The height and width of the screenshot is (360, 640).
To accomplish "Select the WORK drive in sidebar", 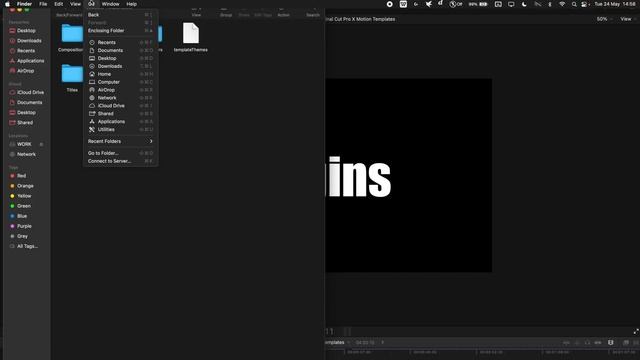I will click(x=24, y=144).
